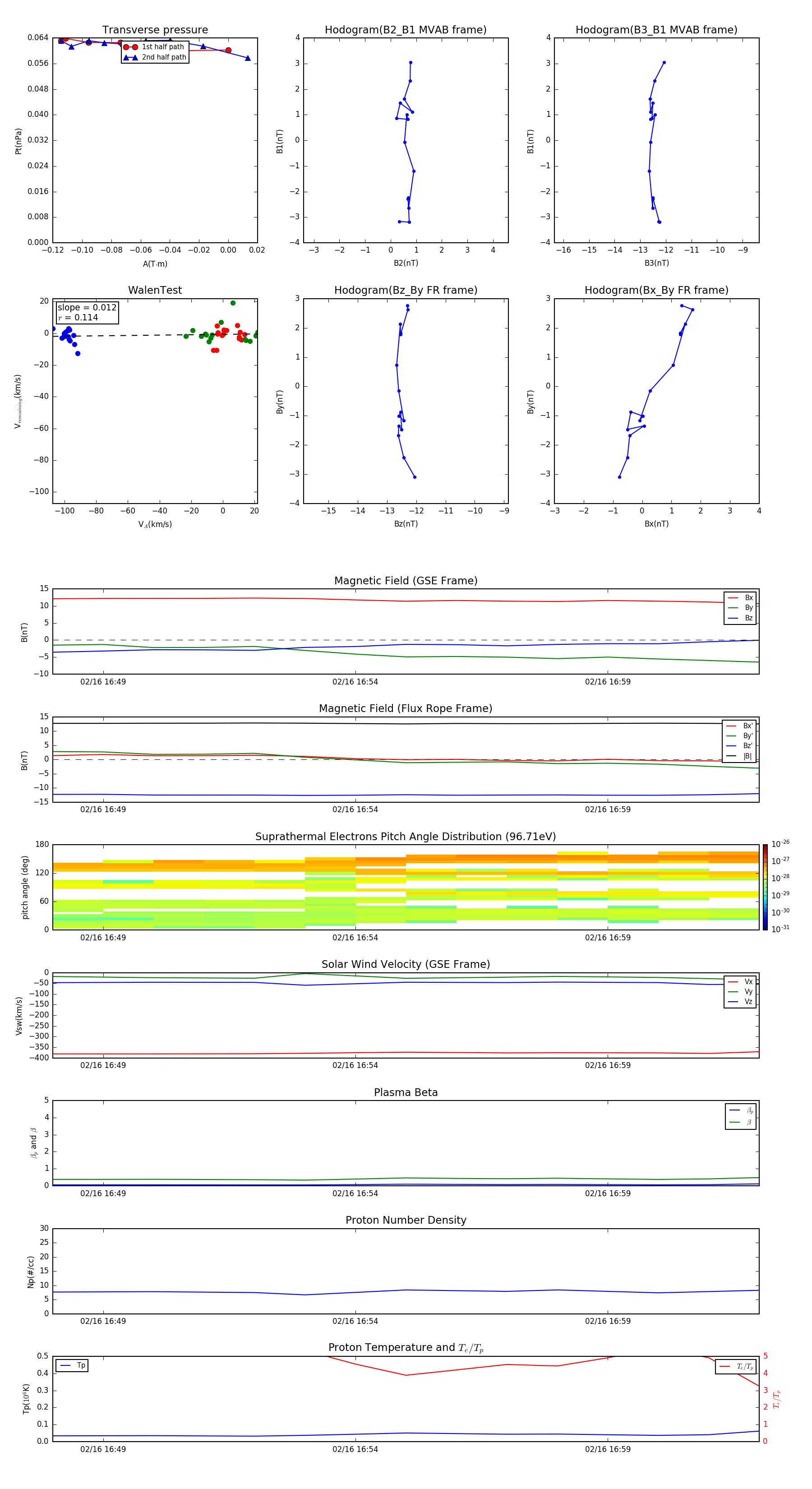The height and width of the screenshot is (1489, 812).
Task: Click the Bz(nT) x-axis label
Action: (x=406, y=524)
